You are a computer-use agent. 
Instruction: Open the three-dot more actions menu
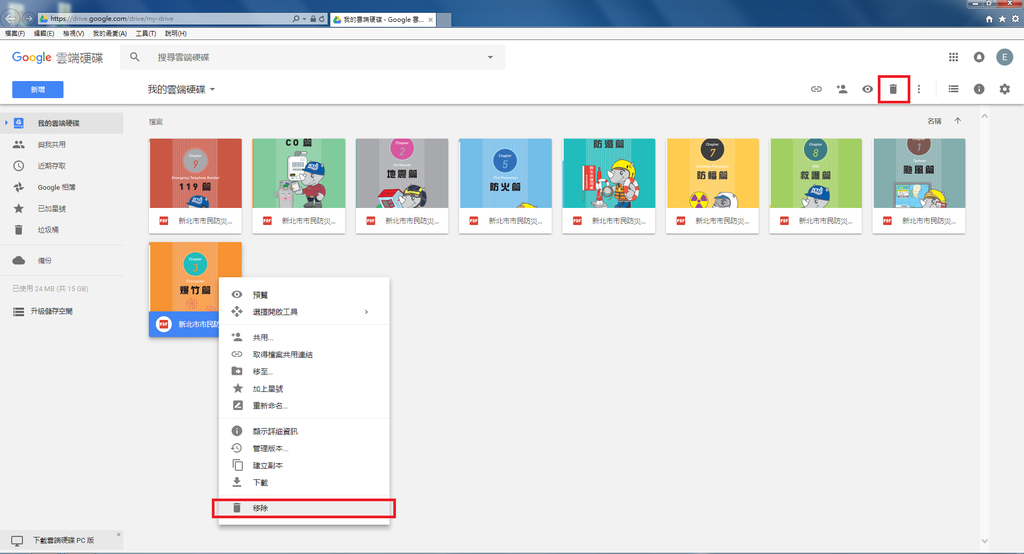pyautogui.click(x=919, y=89)
